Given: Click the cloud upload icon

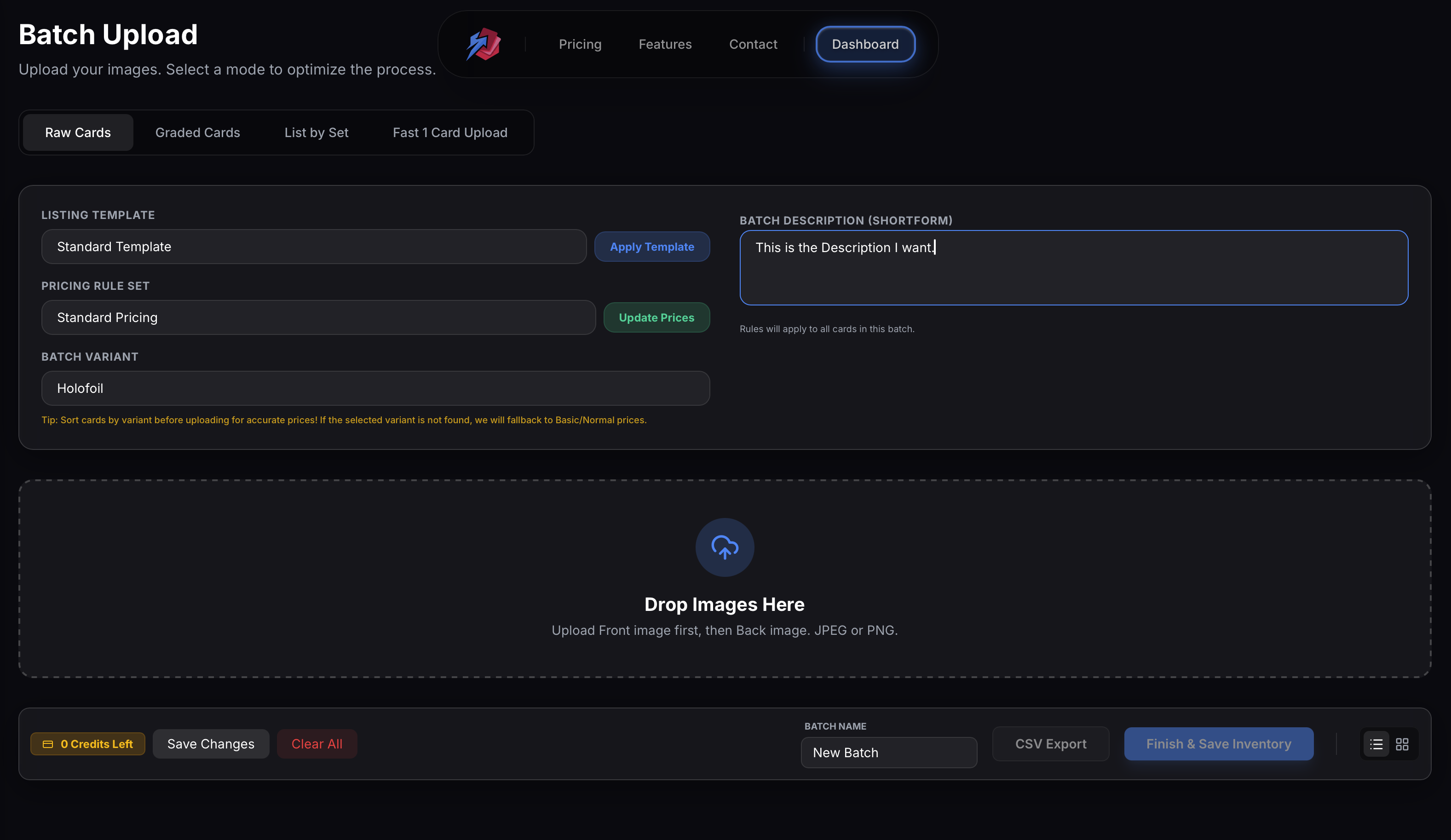Looking at the screenshot, I should click(724, 547).
